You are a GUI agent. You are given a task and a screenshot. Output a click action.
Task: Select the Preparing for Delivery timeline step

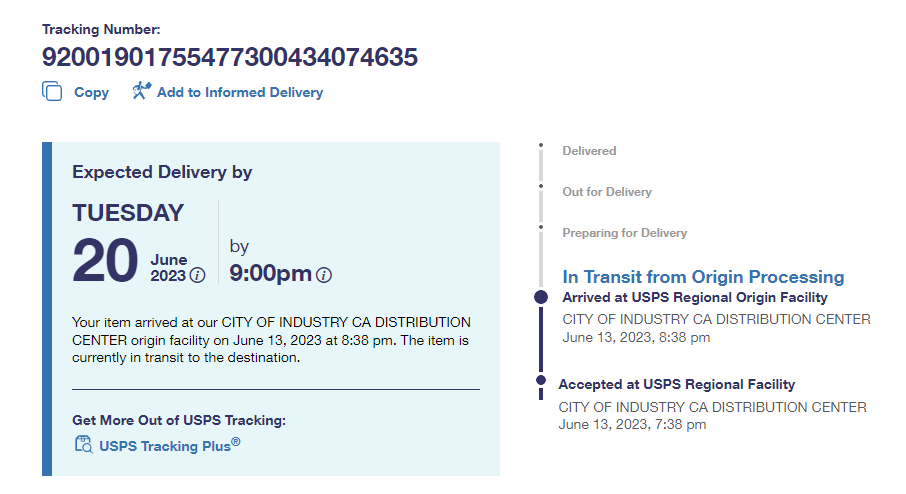(624, 233)
